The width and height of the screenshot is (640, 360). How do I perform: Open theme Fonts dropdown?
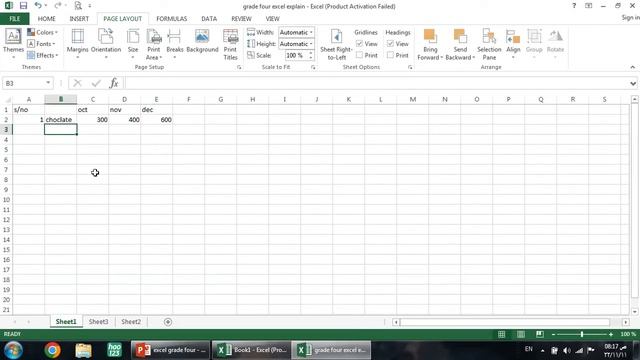tap(41, 44)
